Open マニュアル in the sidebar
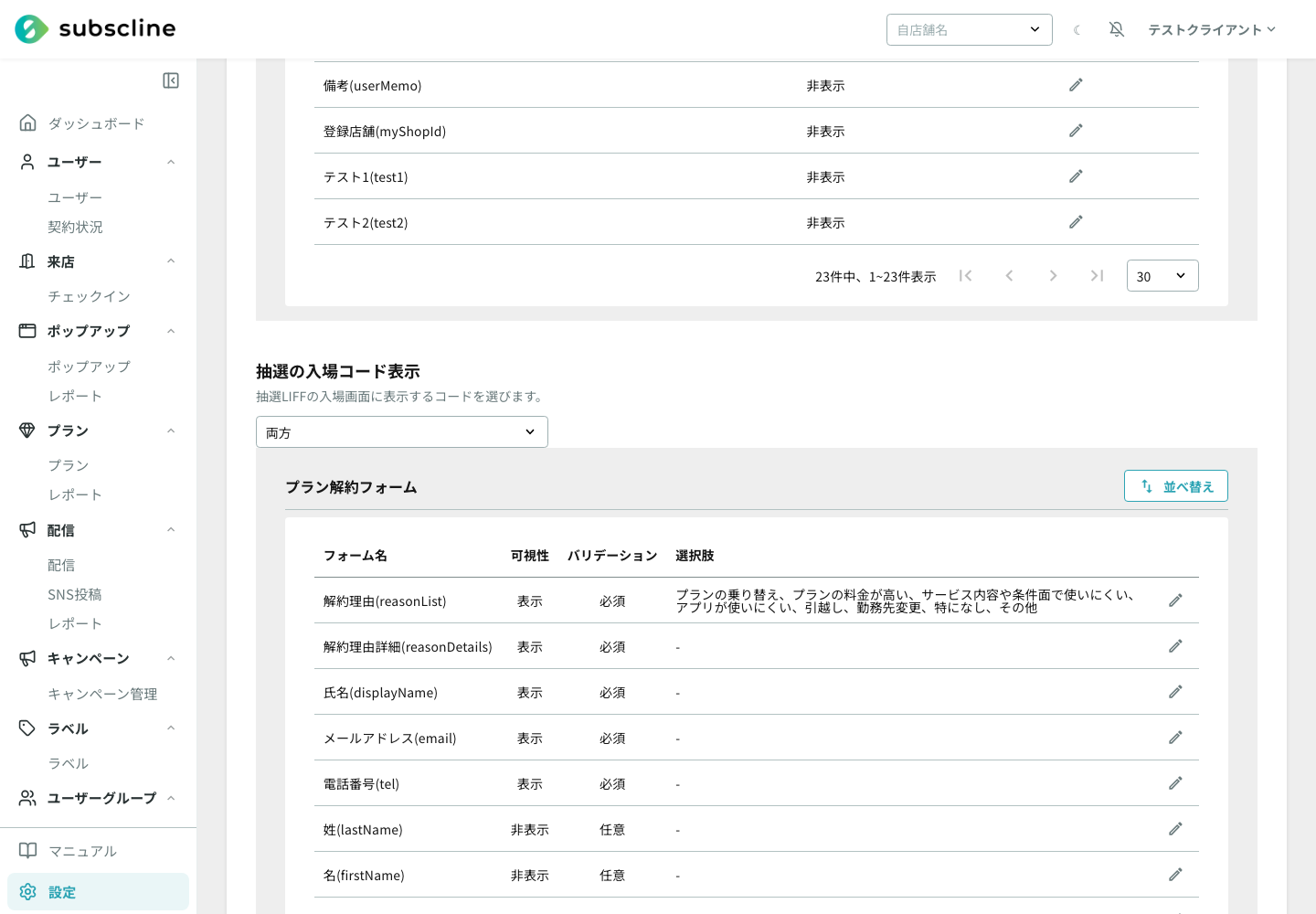This screenshot has height=914, width=1316. tap(82, 851)
